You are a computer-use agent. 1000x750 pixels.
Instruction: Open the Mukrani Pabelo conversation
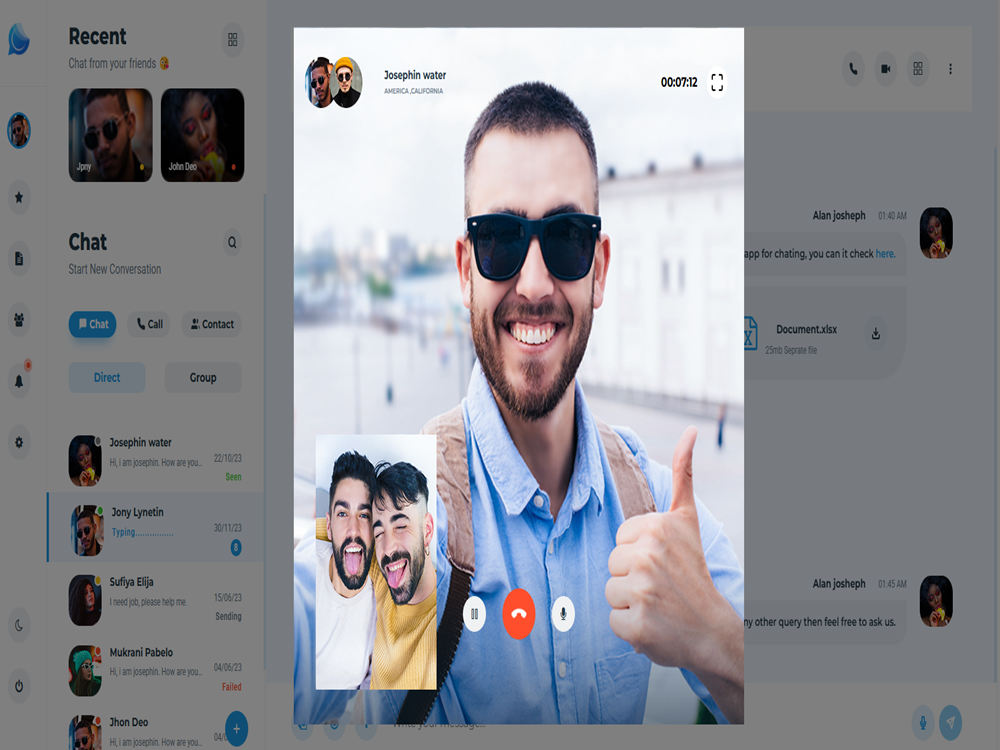click(x=156, y=670)
